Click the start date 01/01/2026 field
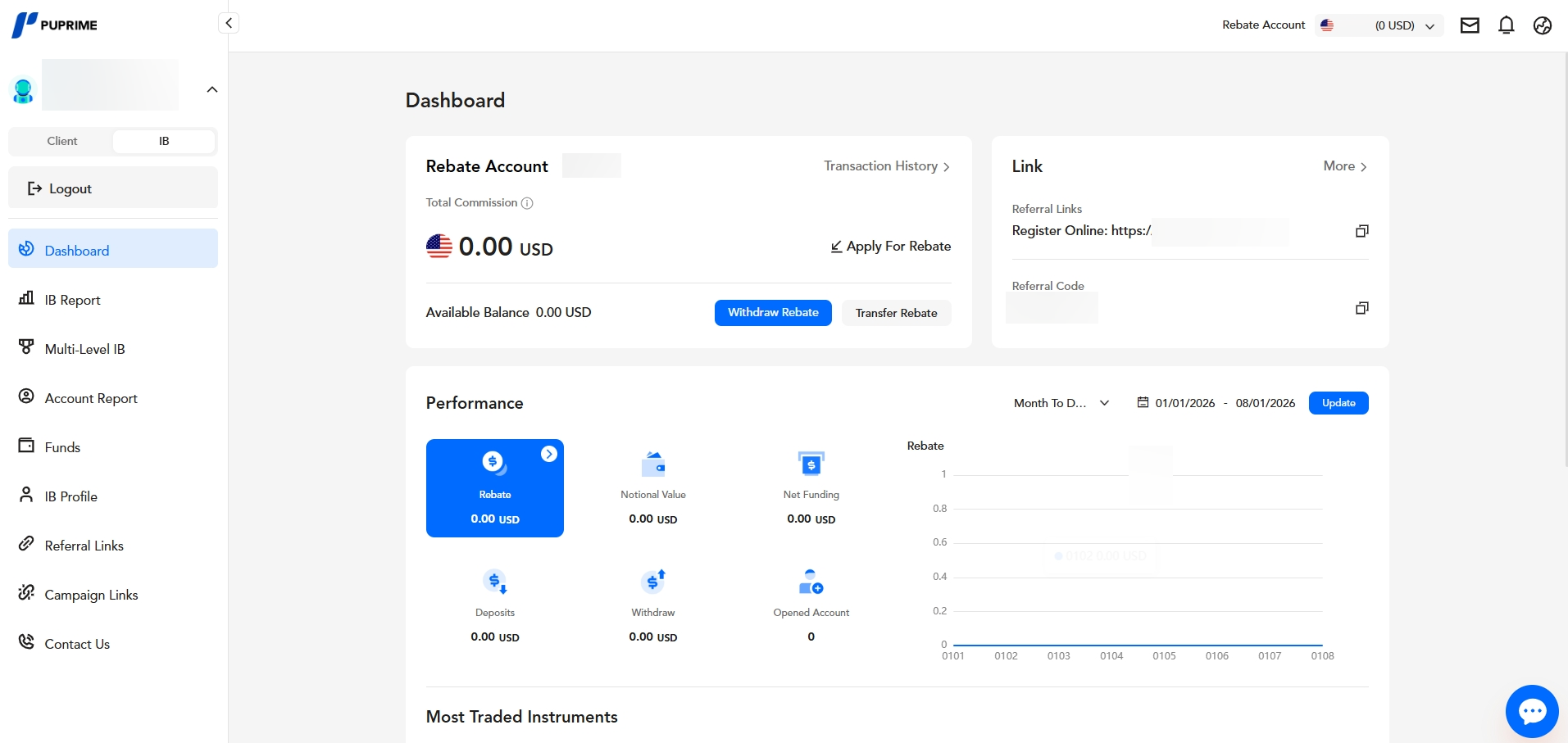The width and height of the screenshot is (1568, 743). pos(1184,403)
